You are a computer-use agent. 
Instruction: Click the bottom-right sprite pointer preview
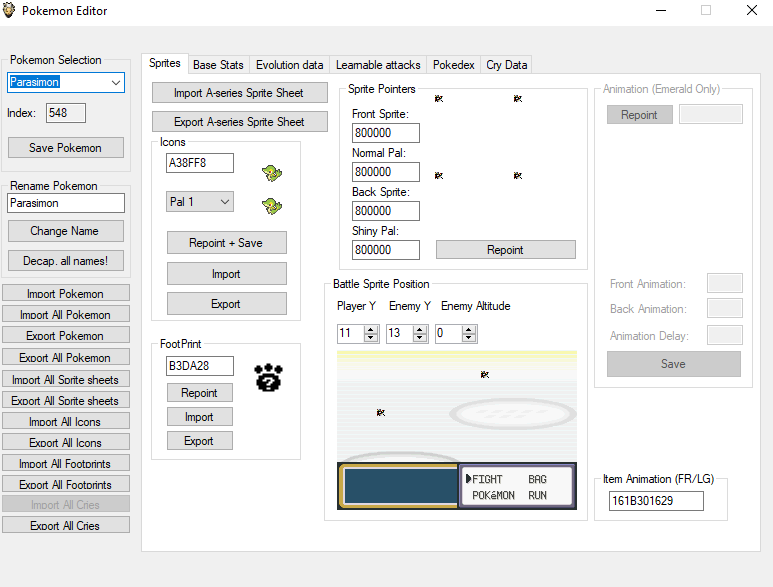517,176
